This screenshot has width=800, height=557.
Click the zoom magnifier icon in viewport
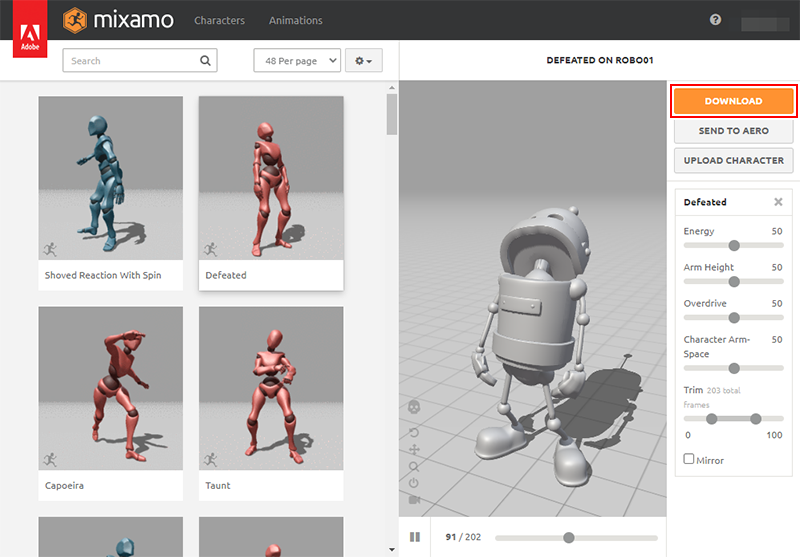click(x=414, y=466)
